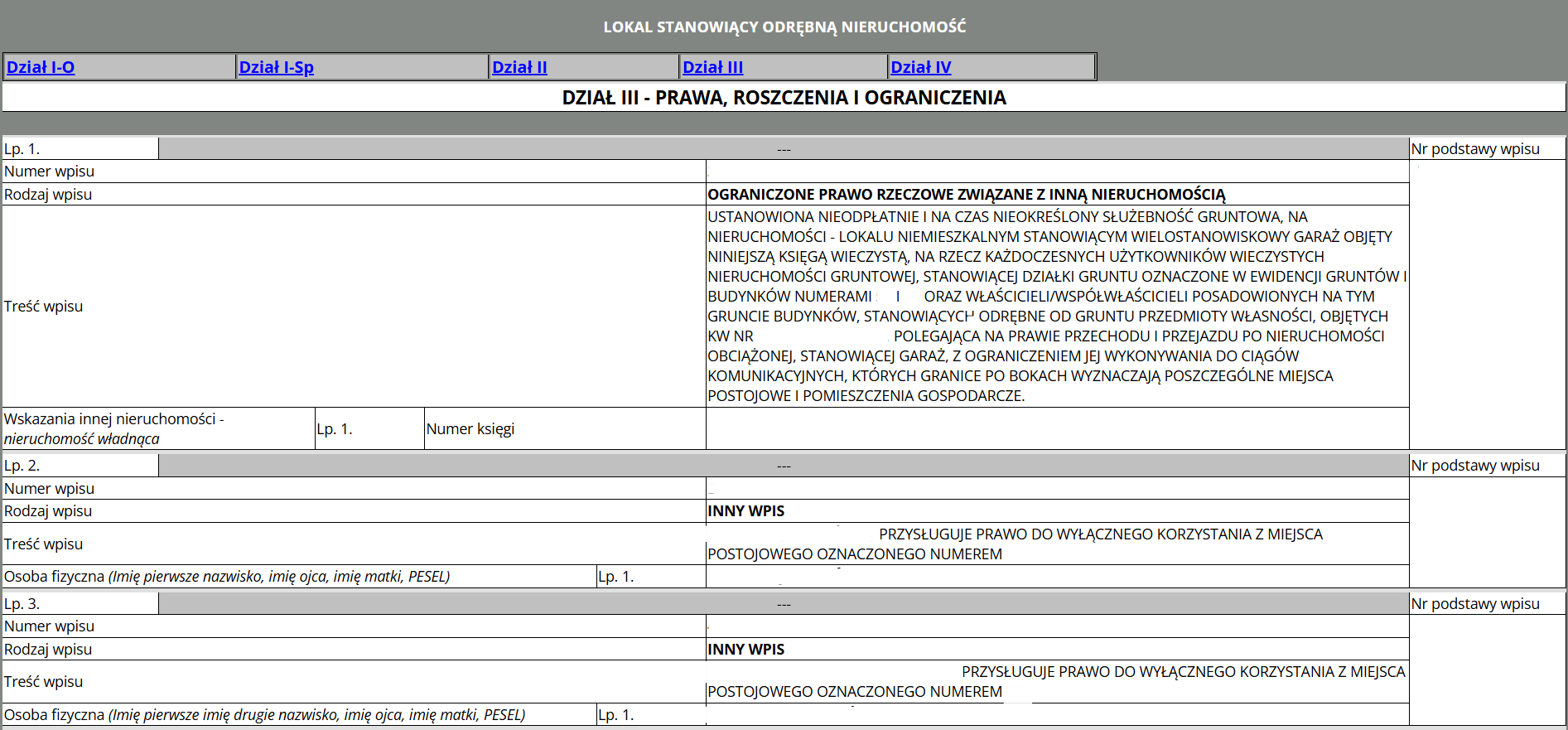Image resolution: width=1568 pixels, height=730 pixels.
Task: Click the 'LOKAL STANOWIĄCY ODRĘBNĄ NIERUCHOMOŚĆ' page title
Action: [x=784, y=27]
